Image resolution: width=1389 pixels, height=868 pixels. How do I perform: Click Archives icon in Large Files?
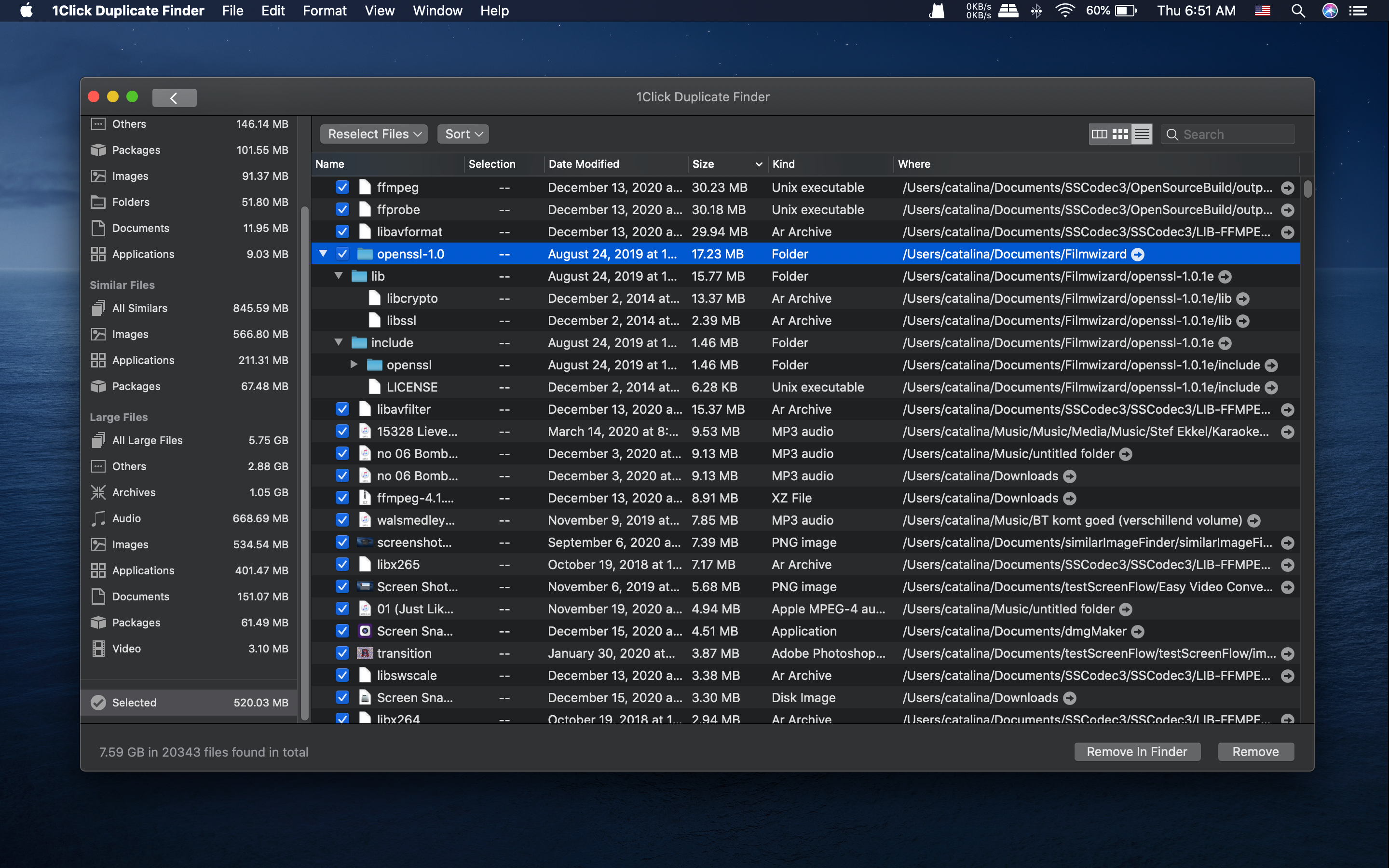tap(98, 492)
